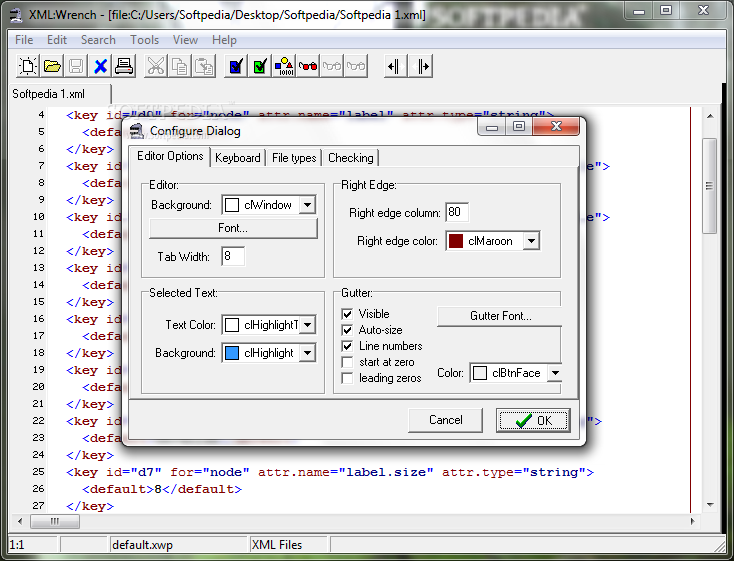
Task: Click the vertical scrollbar thumb in editor
Action: [x=710, y=185]
